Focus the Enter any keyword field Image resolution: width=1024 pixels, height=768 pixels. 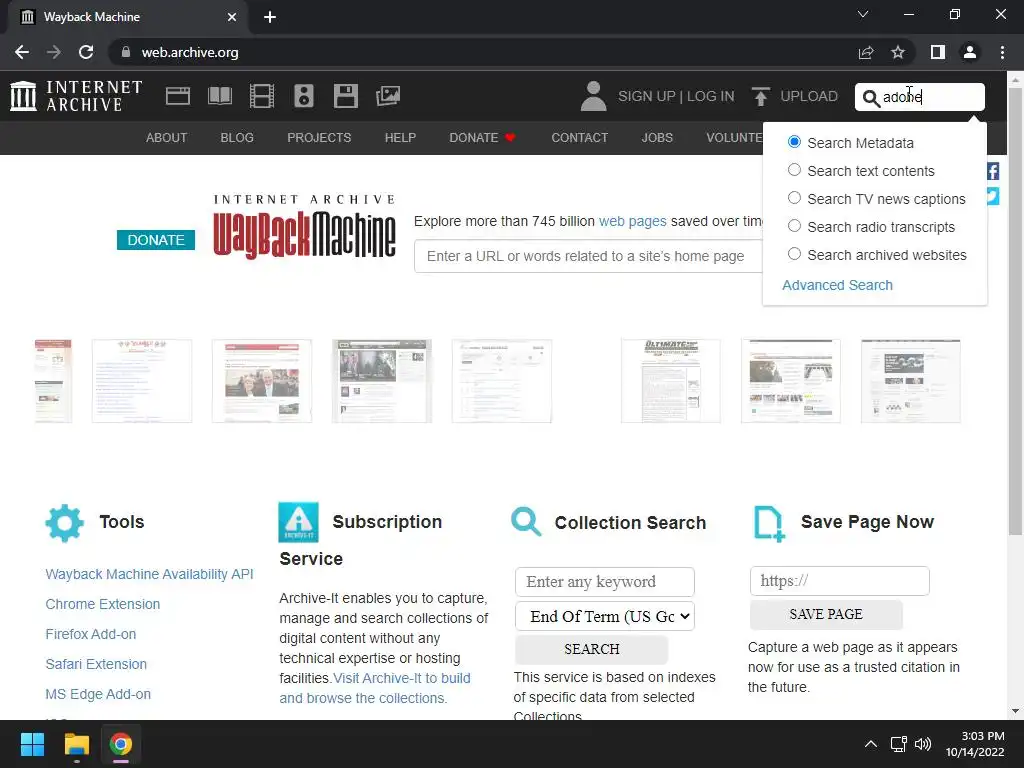click(x=605, y=581)
